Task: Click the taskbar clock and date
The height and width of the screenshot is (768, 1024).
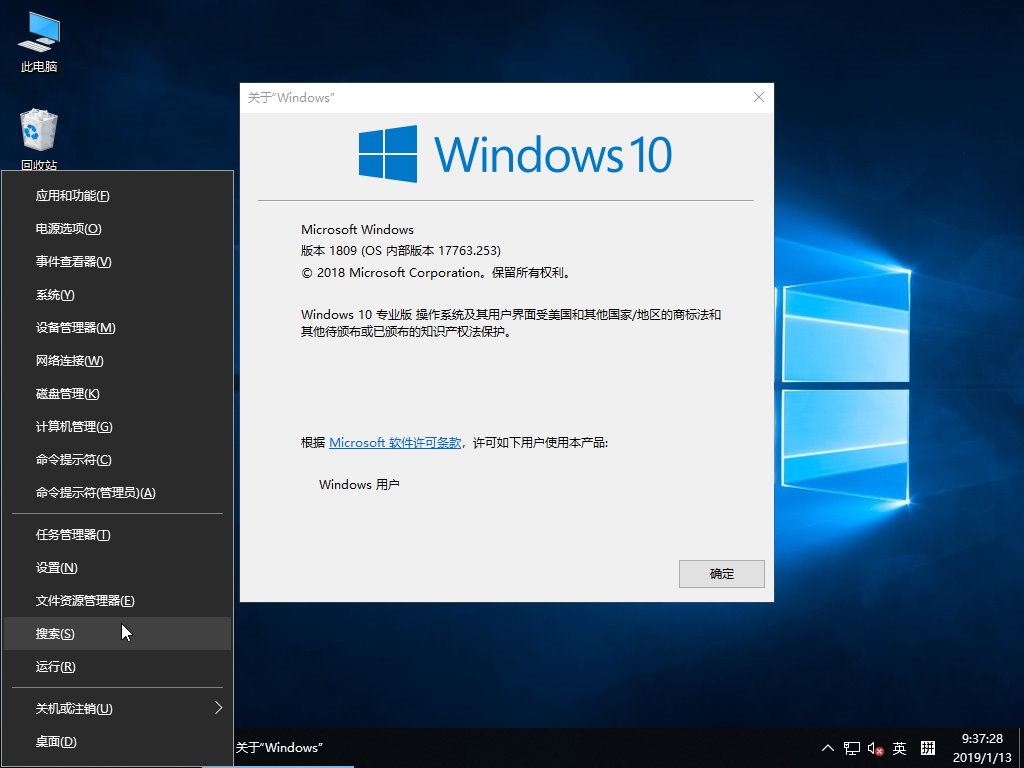Action: tap(981, 748)
